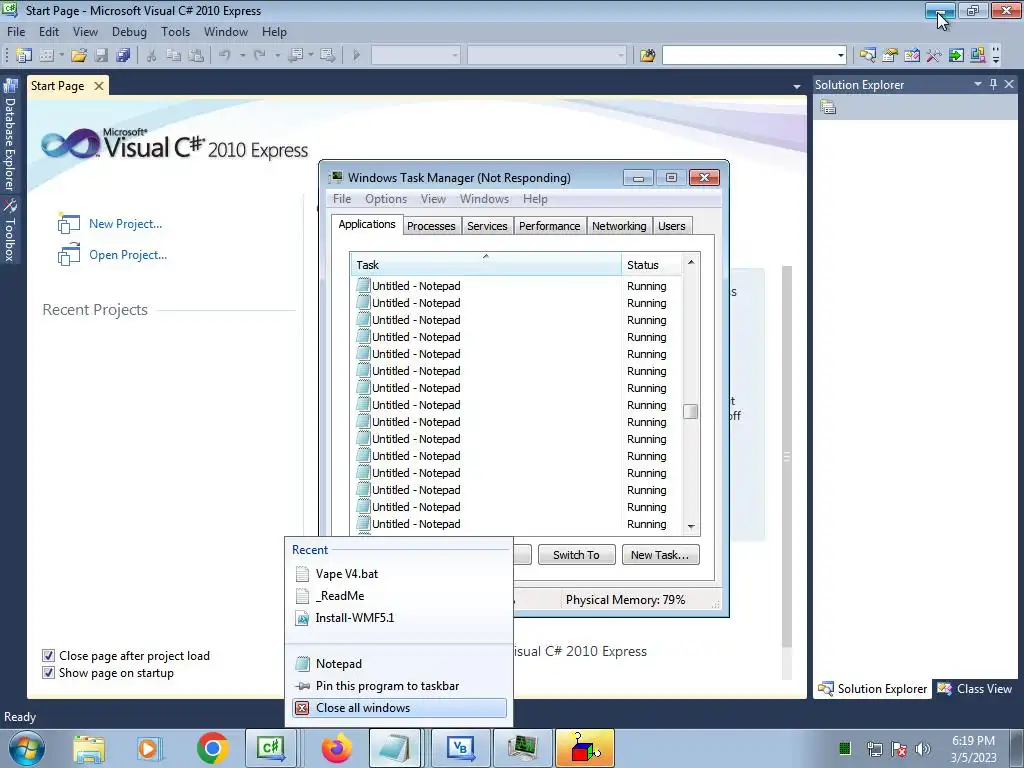Click the New Project... link

[x=125, y=223]
